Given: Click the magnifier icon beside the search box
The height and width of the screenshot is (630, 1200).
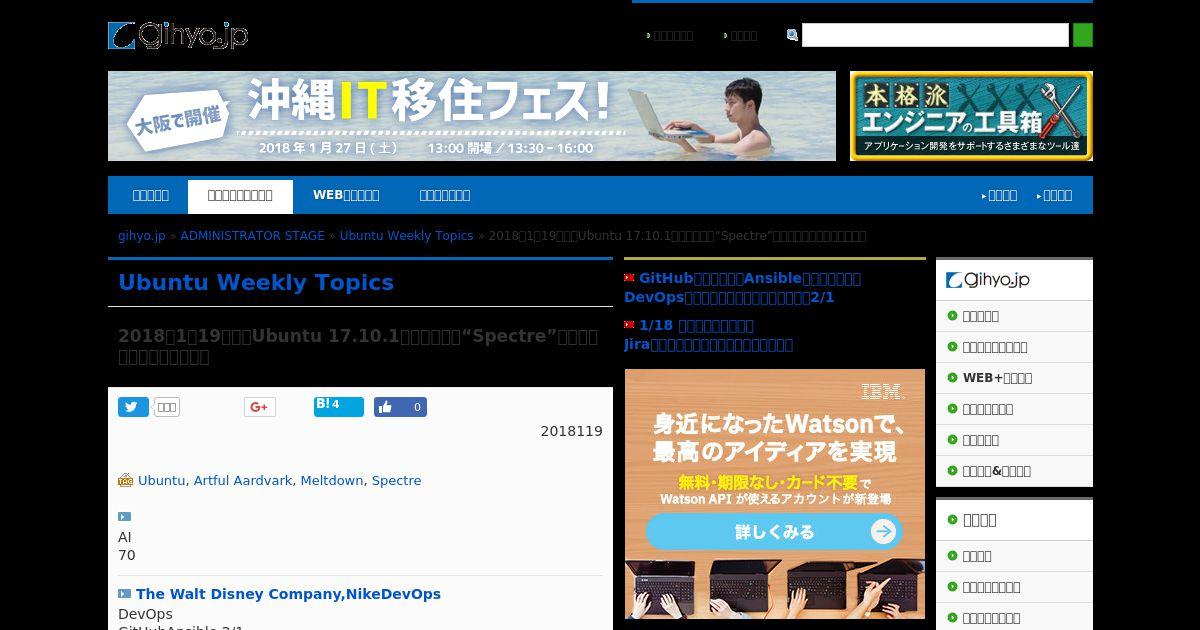Looking at the screenshot, I should pos(792,35).
